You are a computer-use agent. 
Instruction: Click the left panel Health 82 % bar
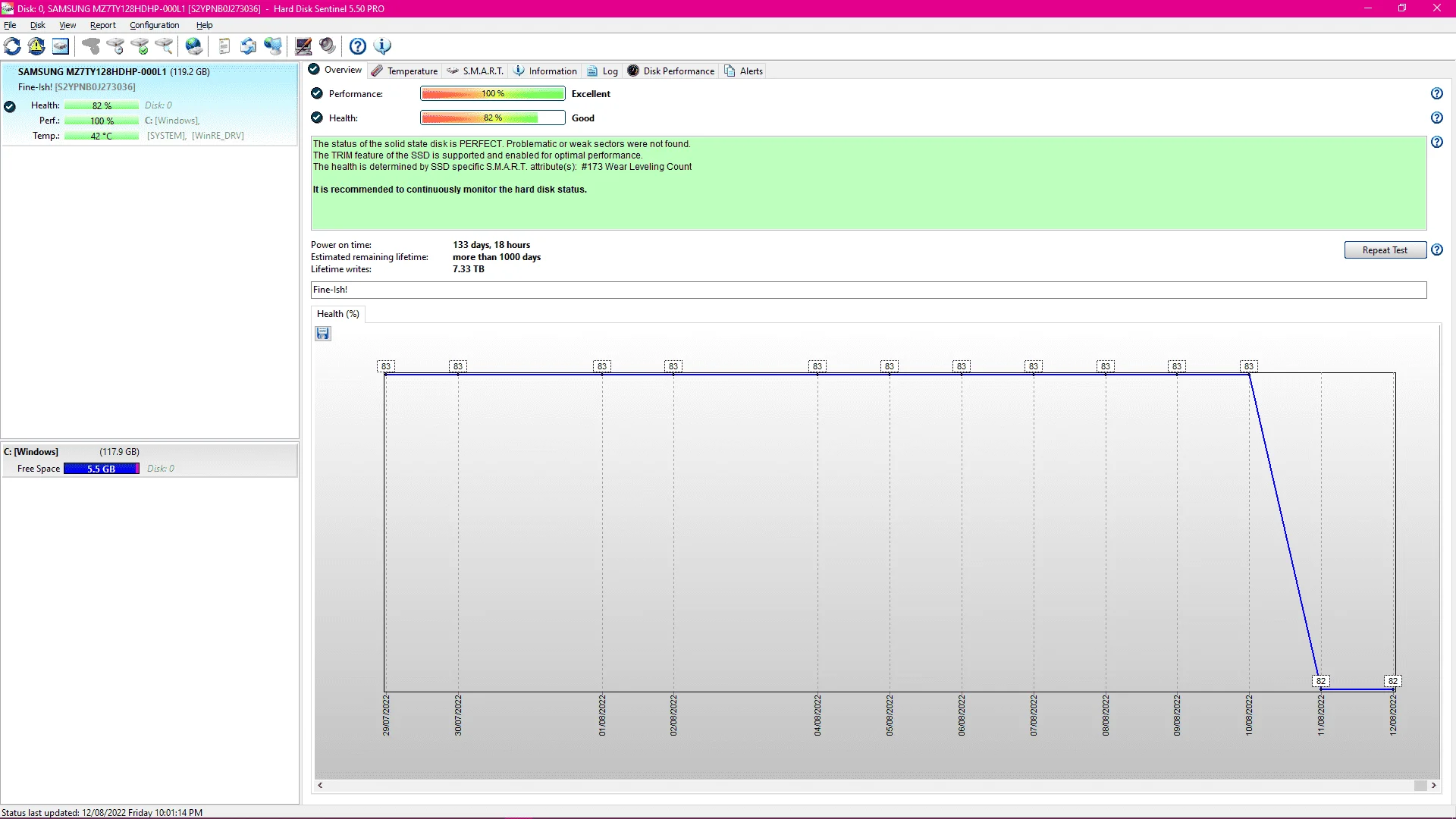tap(102, 105)
